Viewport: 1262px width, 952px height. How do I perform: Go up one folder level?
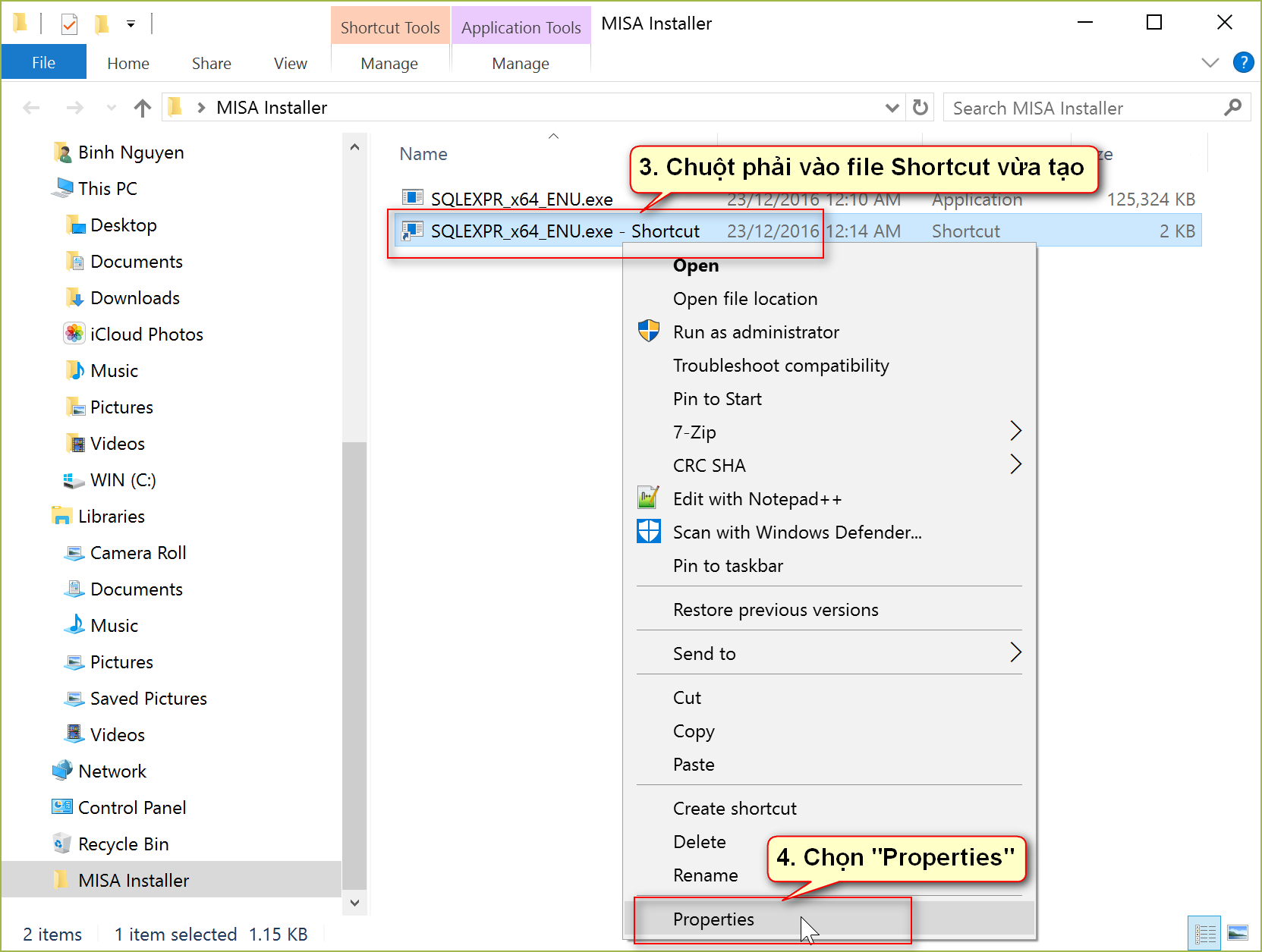point(143,108)
